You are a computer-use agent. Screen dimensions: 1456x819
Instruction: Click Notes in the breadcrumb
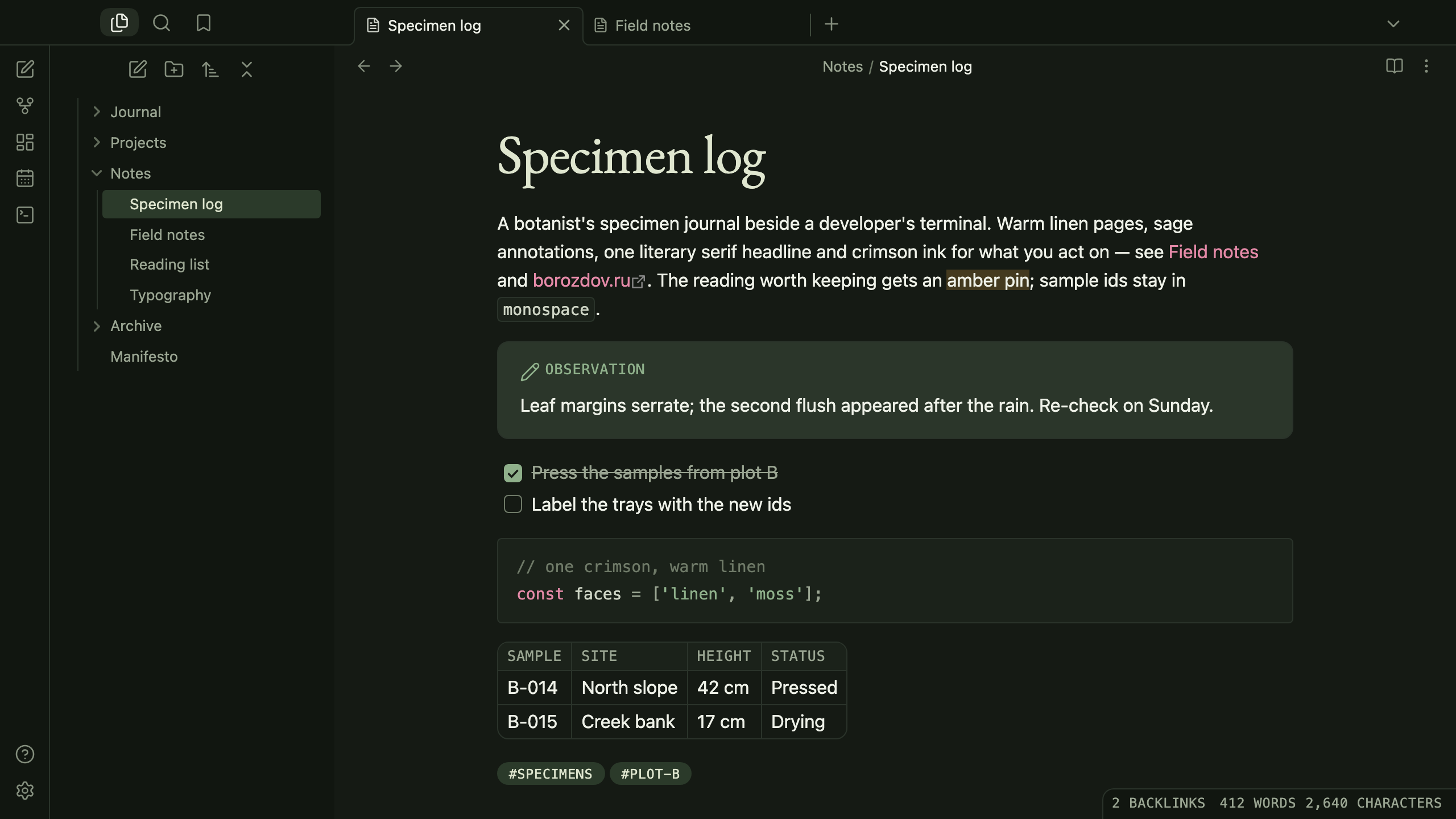click(842, 67)
